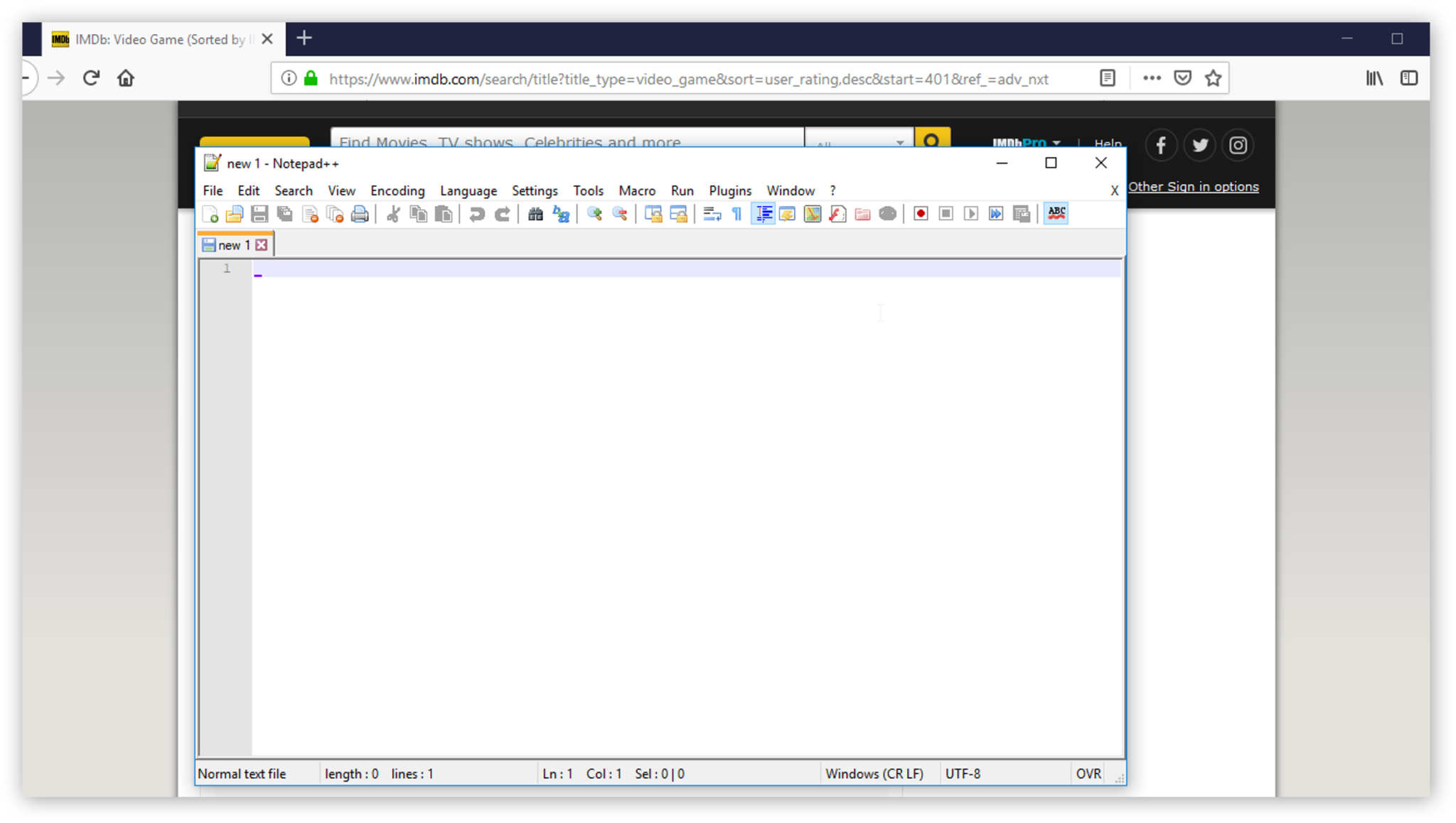Click the Windows (CR LF) status field

pyautogui.click(x=874, y=773)
